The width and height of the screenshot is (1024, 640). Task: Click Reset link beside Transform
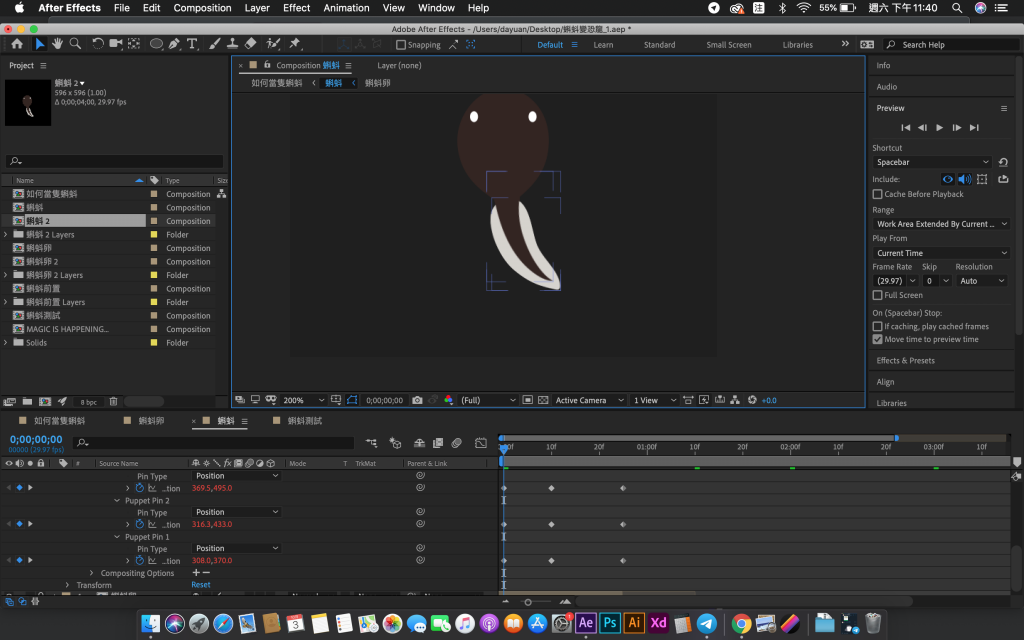(200, 585)
